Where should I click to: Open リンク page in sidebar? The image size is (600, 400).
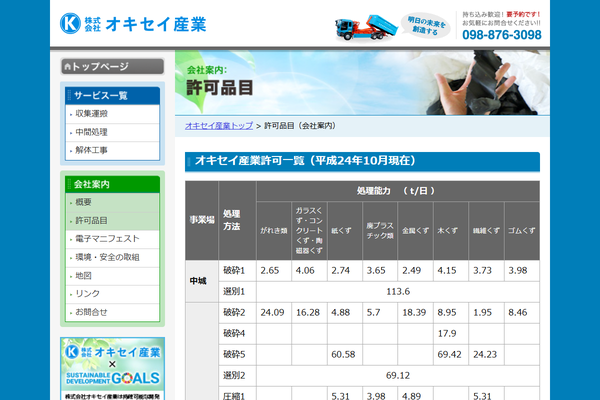(x=112, y=294)
